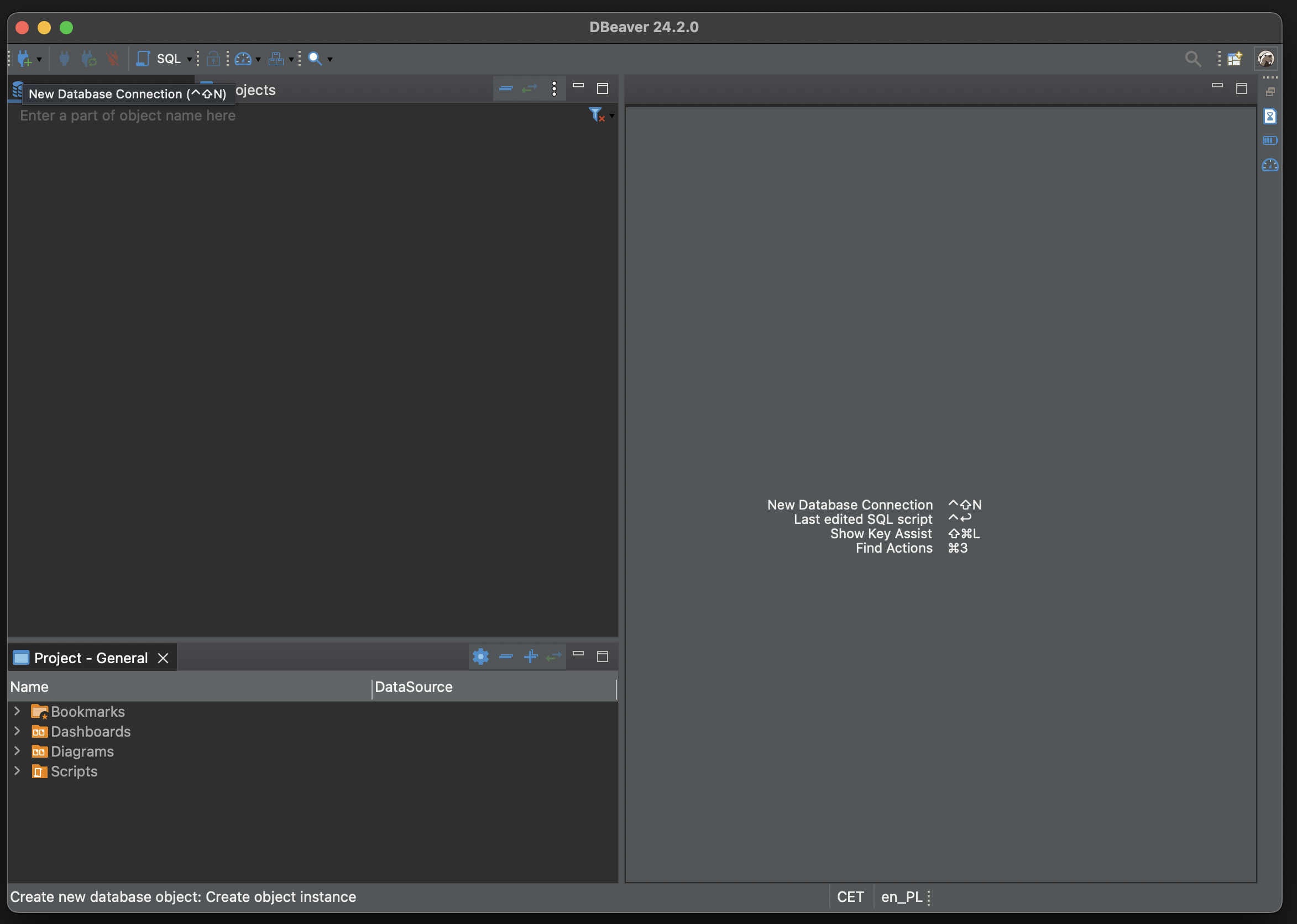Expand the Bookmarks tree item
The width and height of the screenshot is (1297, 924).
(x=15, y=712)
